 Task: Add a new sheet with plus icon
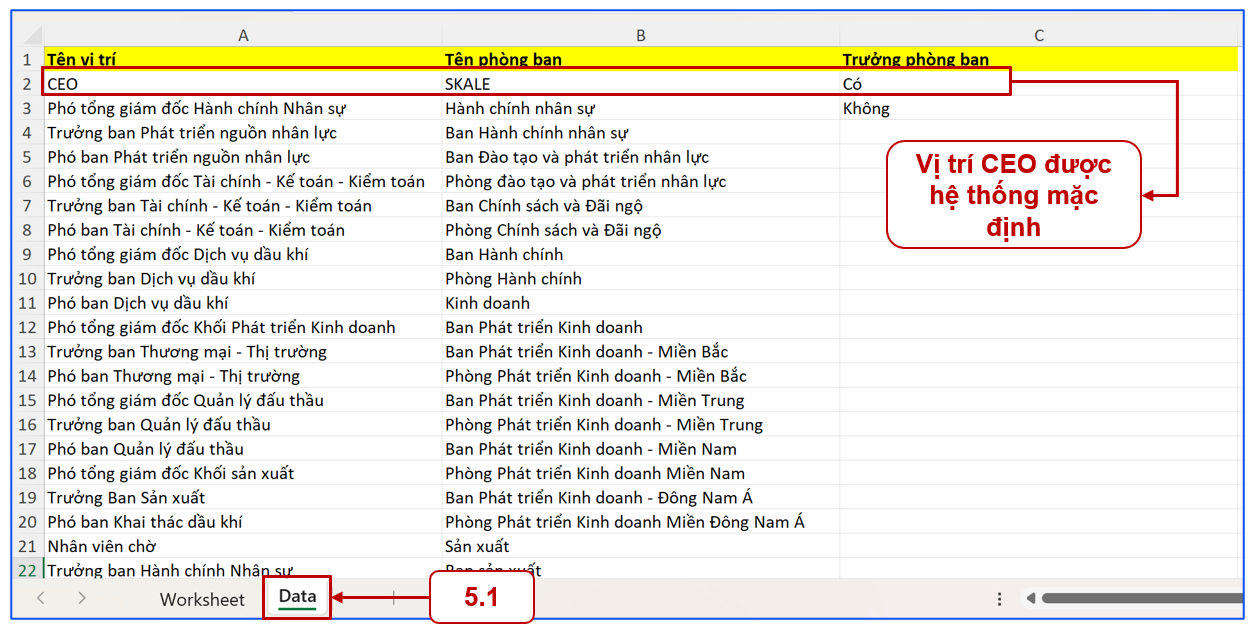pos(393,598)
